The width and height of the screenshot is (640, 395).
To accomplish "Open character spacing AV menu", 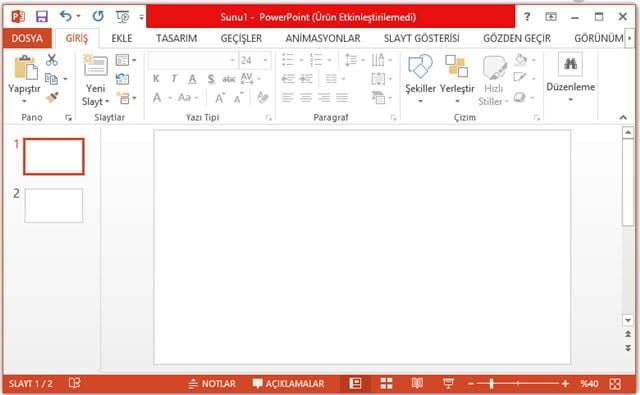I will pos(250,78).
